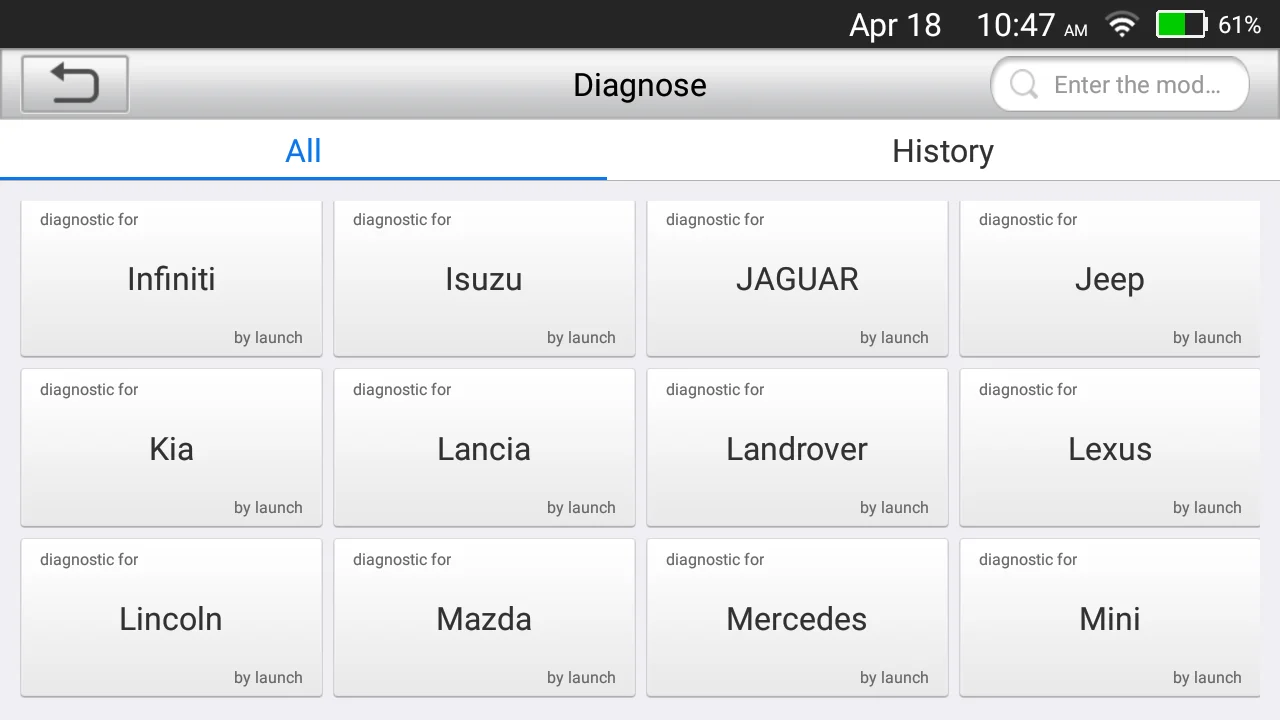
Task: Select the Jeep diagnostic tile
Action: pyautogui.click(x=1109, y=279)
